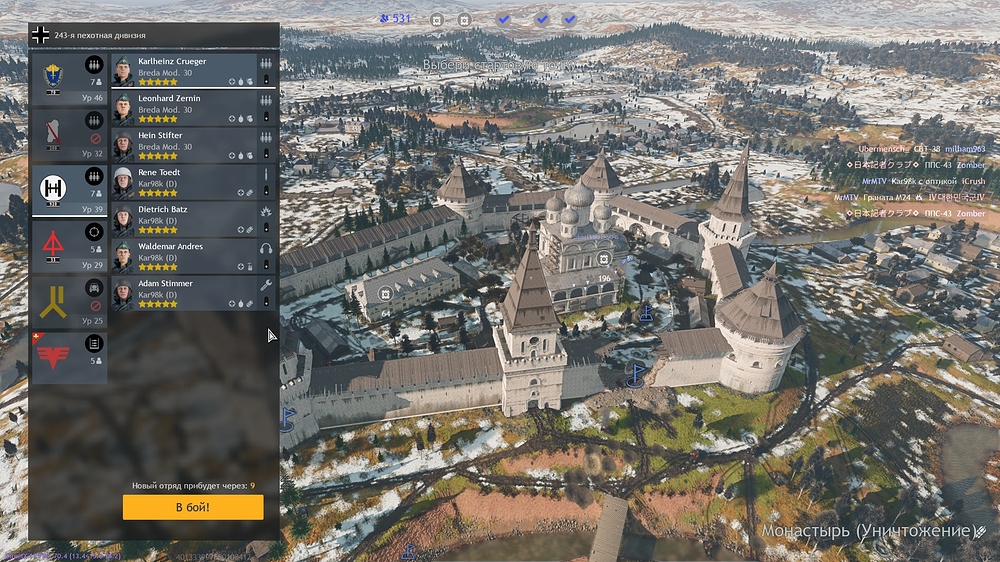Viewport: 1000px width, 562px height.
Task: Click the last checkmark indicator in top HUD
Action: (x=570, y=20)
